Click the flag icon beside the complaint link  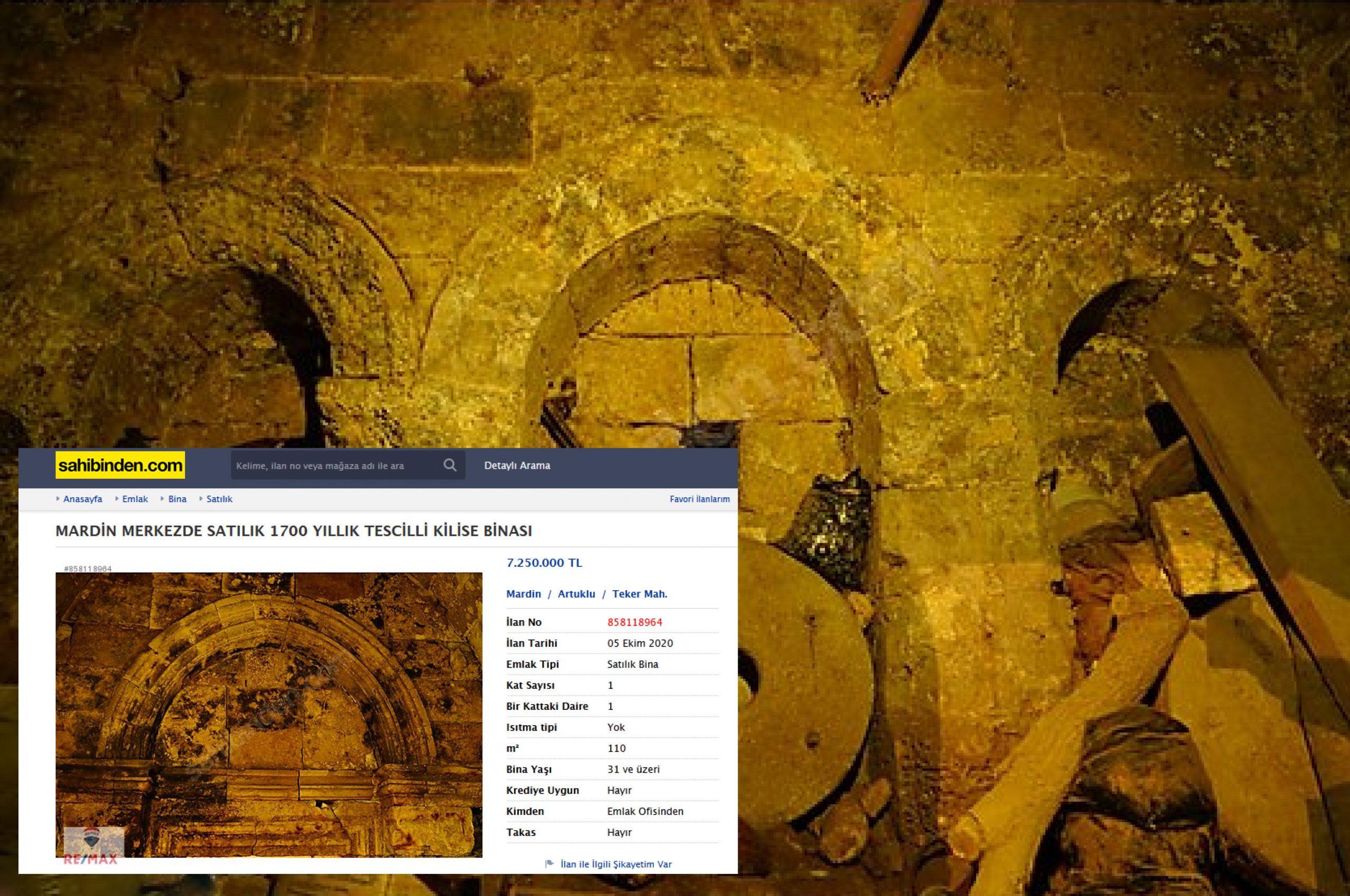click(549, 864)
